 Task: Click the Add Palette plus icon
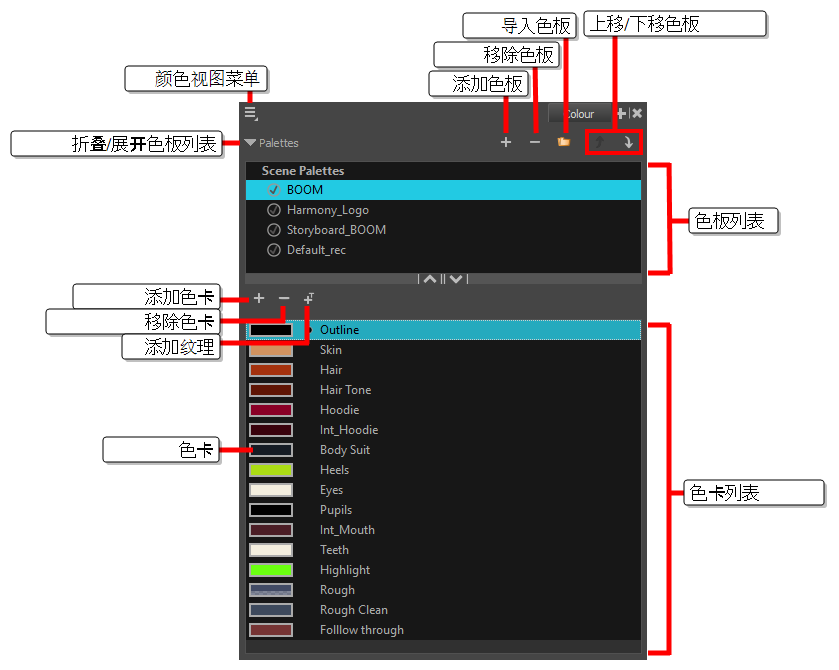point(506,142)
